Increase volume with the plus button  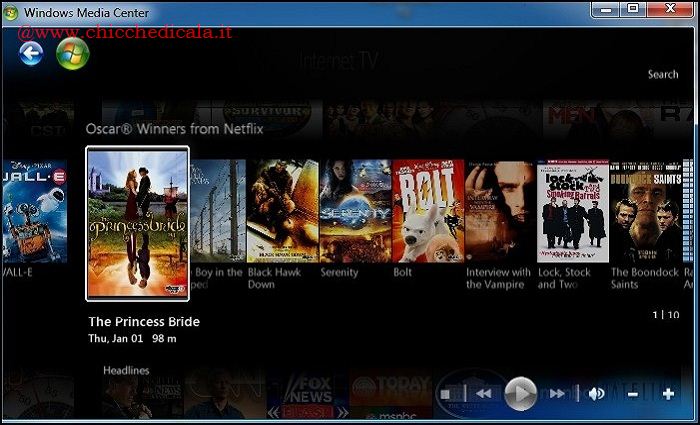668,394
